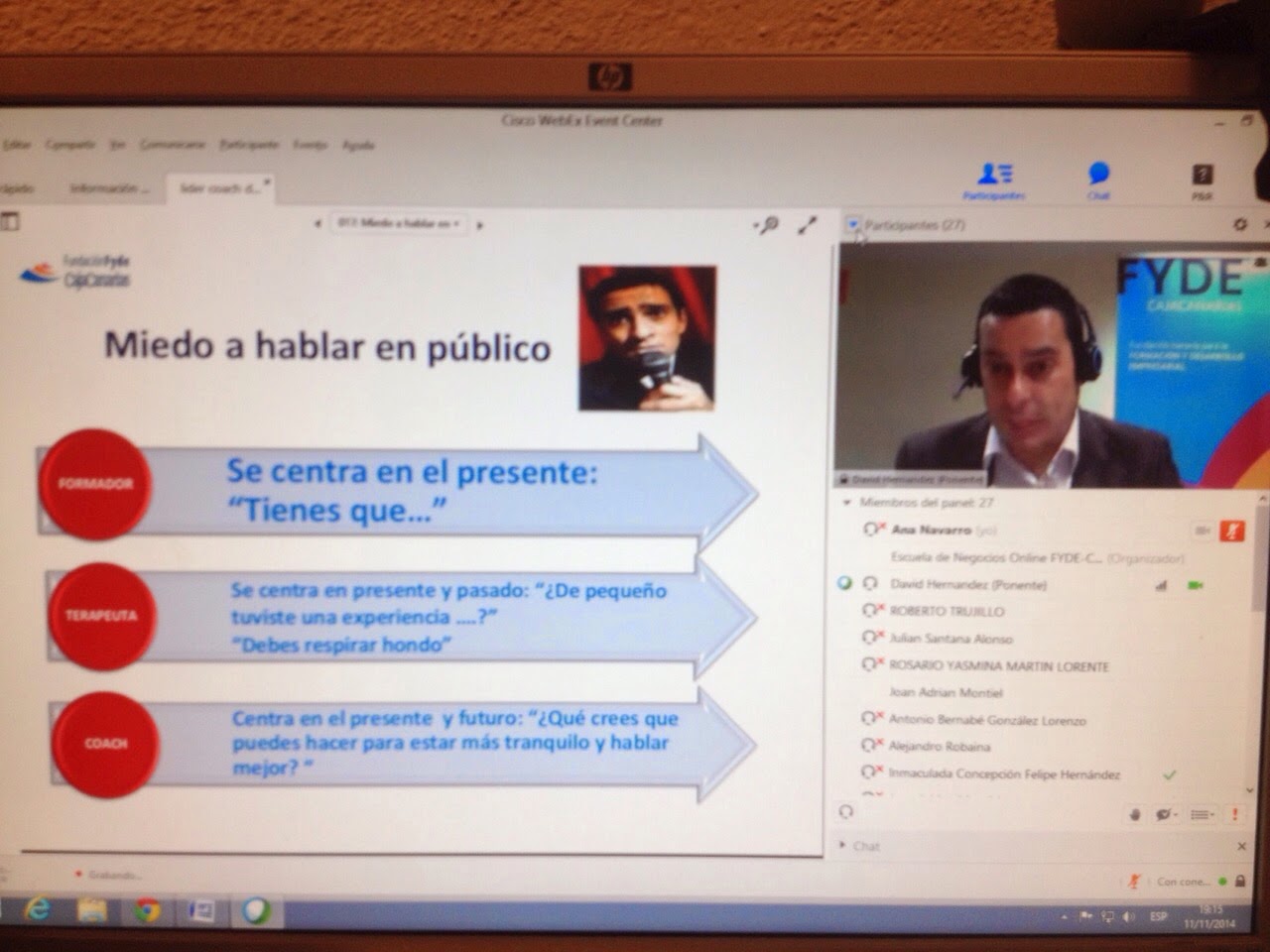Close the Chat panel with the X
Screen dimensions: 1270x952
pos(1241,846)
